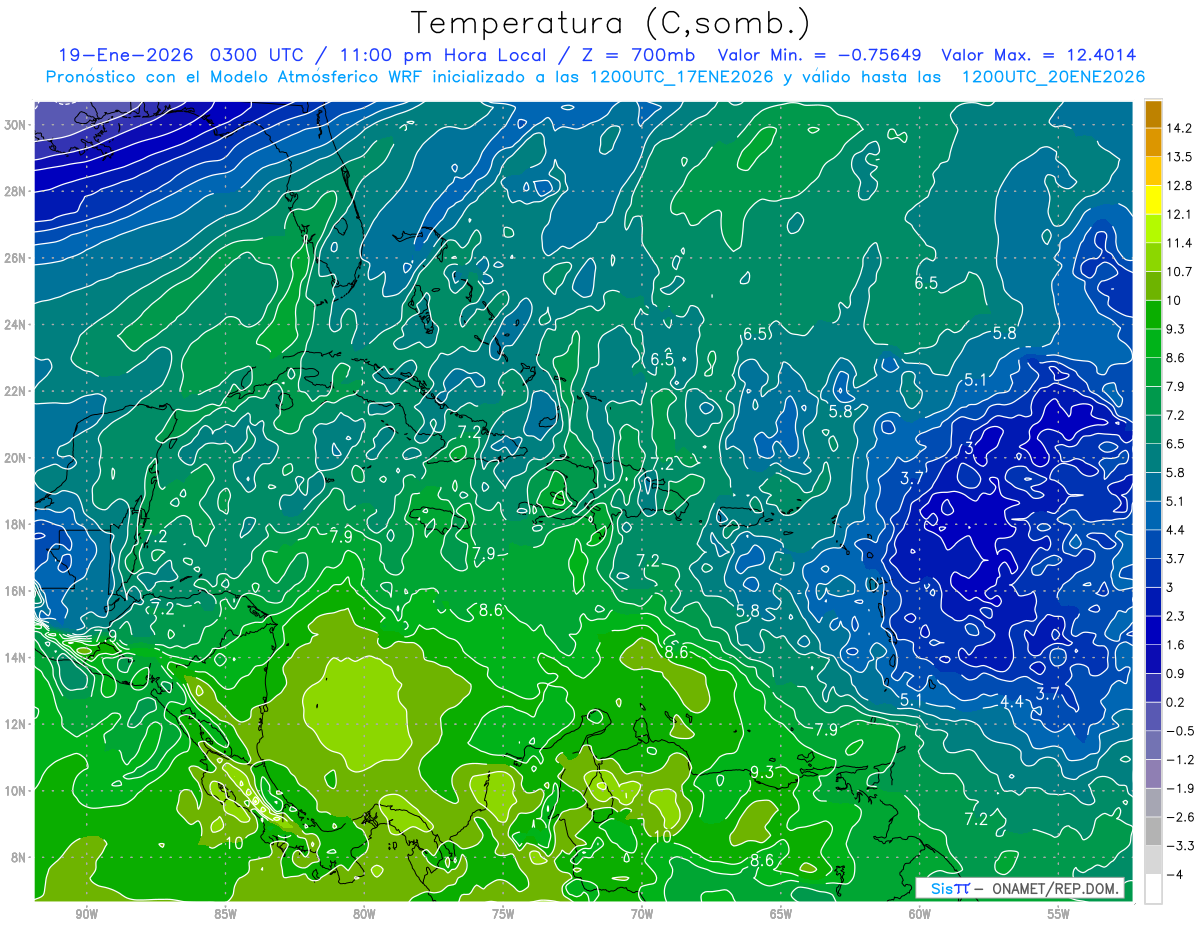
Task: Click the initialization time 1200UTC_17ENE2026
Action: pyautogui.click(x=680, y=77)
